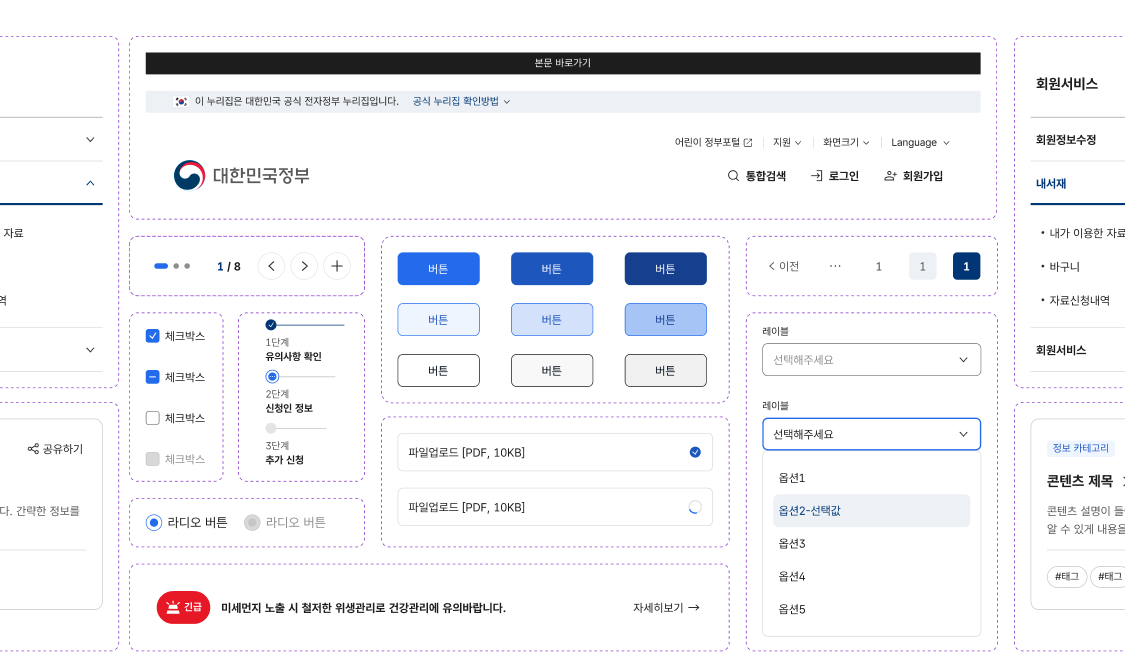Click the darkest navy 버튼
Viewport: 1125px width, 660px height.
(x=665, y=268)
